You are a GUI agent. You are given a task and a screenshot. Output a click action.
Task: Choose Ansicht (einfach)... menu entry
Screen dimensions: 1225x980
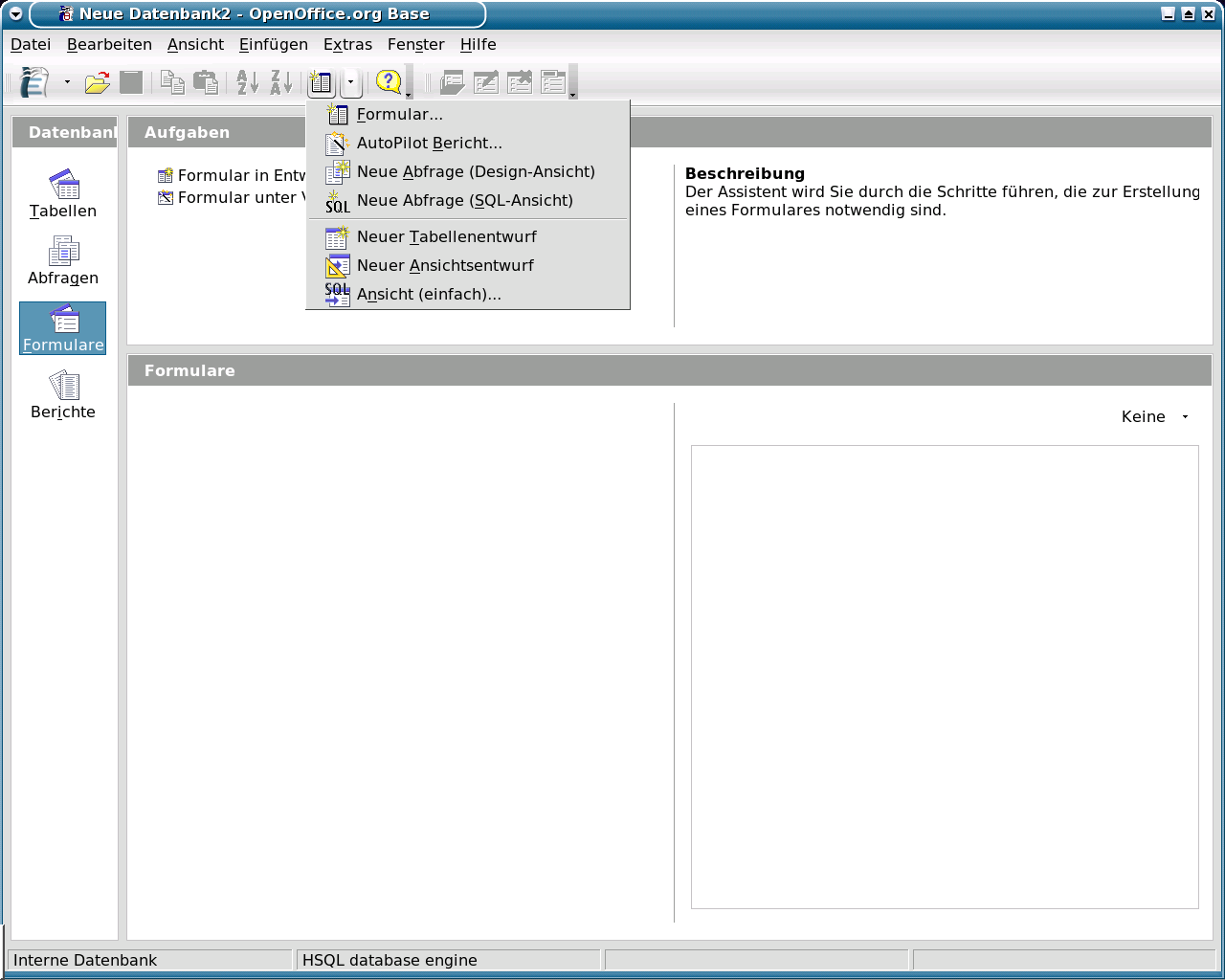coord(468,294)
